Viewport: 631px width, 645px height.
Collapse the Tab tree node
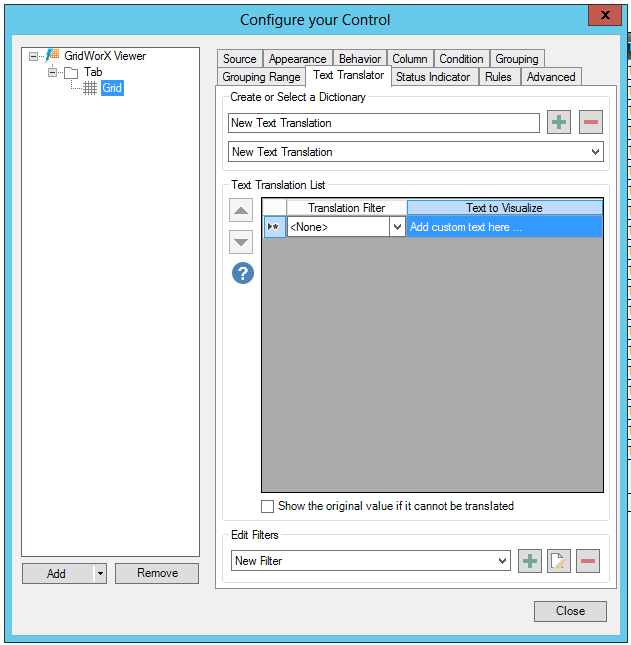tap(52, 73)
